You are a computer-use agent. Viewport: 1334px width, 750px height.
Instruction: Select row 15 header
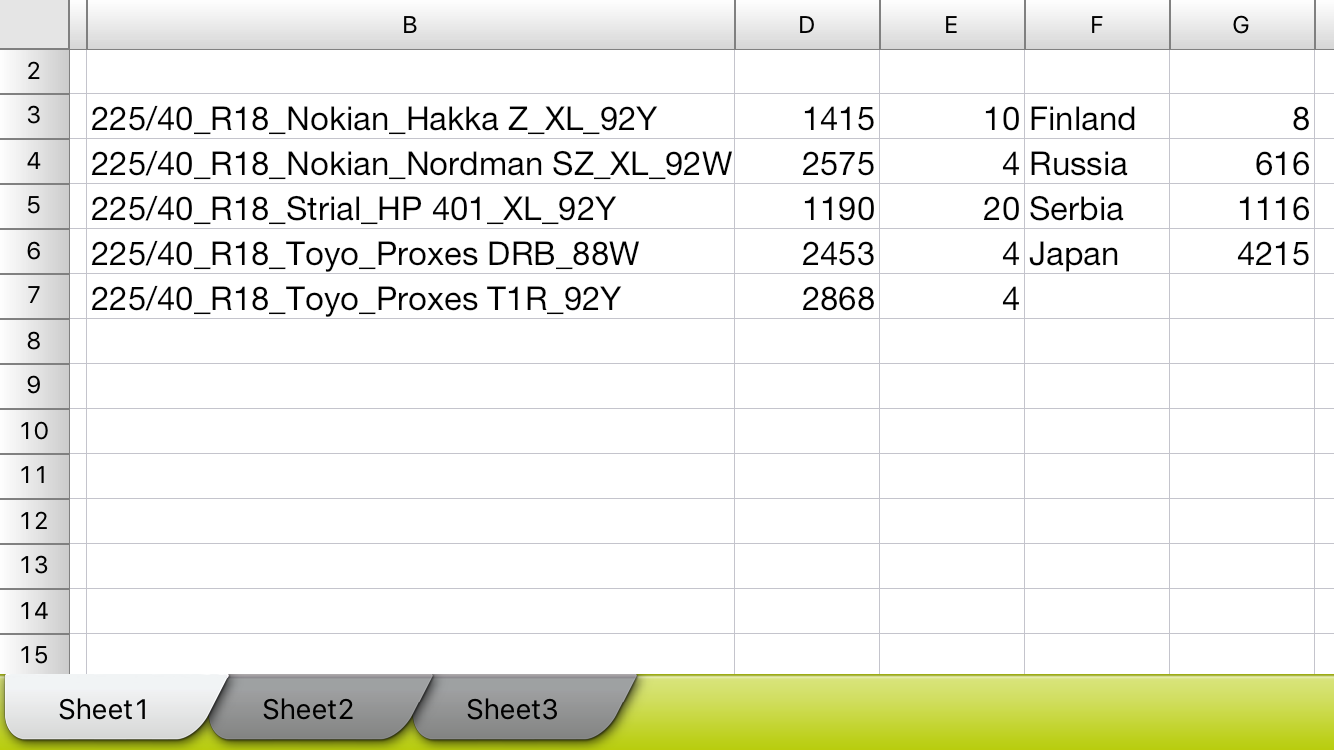point(34,655)
